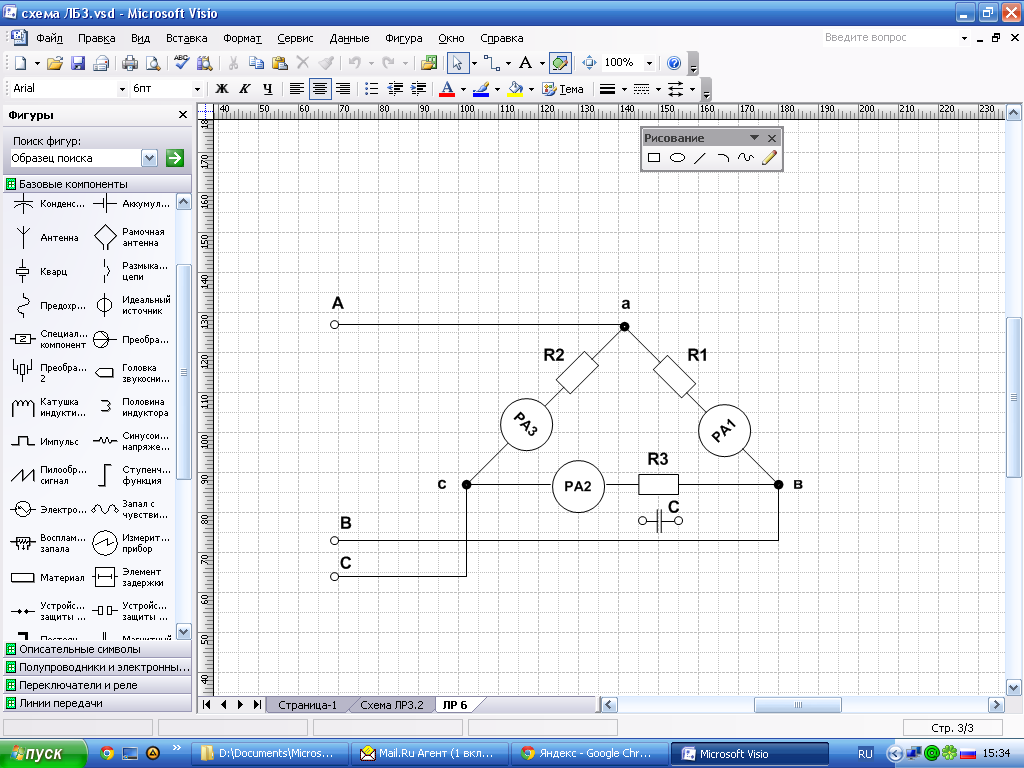Image resolution: width=1024 pixels, height=768 pixels.
Task: Select Arc tool in Drawing toolbar
Action: [722, 157]
